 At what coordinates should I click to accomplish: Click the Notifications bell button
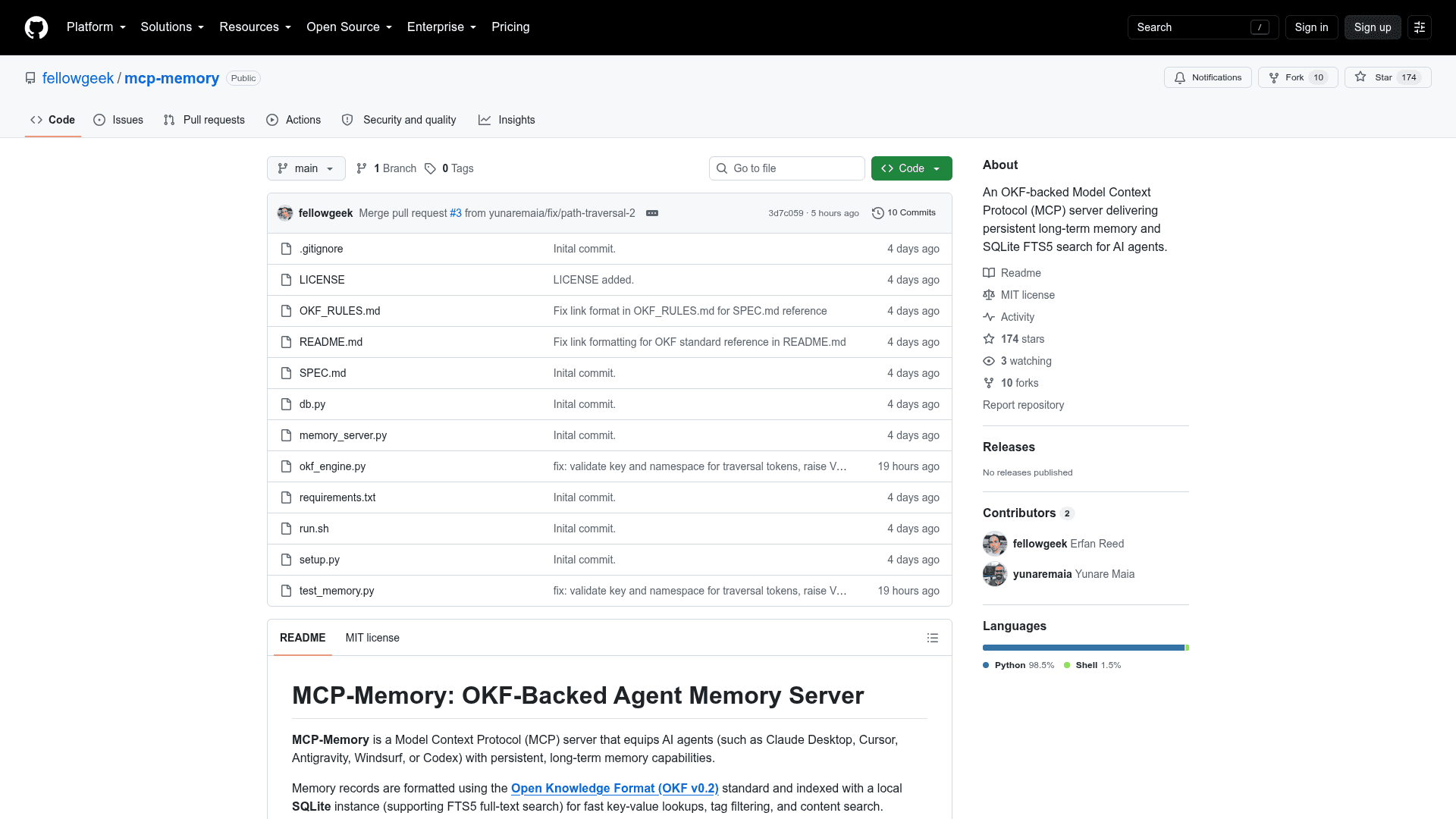[1207, 77]
